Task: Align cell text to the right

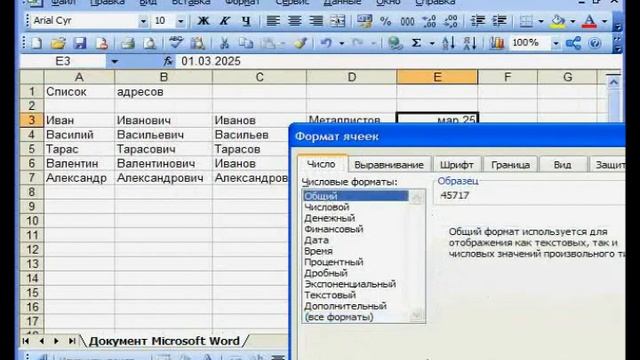Action: pyautogui.click(x=316, y=21)
